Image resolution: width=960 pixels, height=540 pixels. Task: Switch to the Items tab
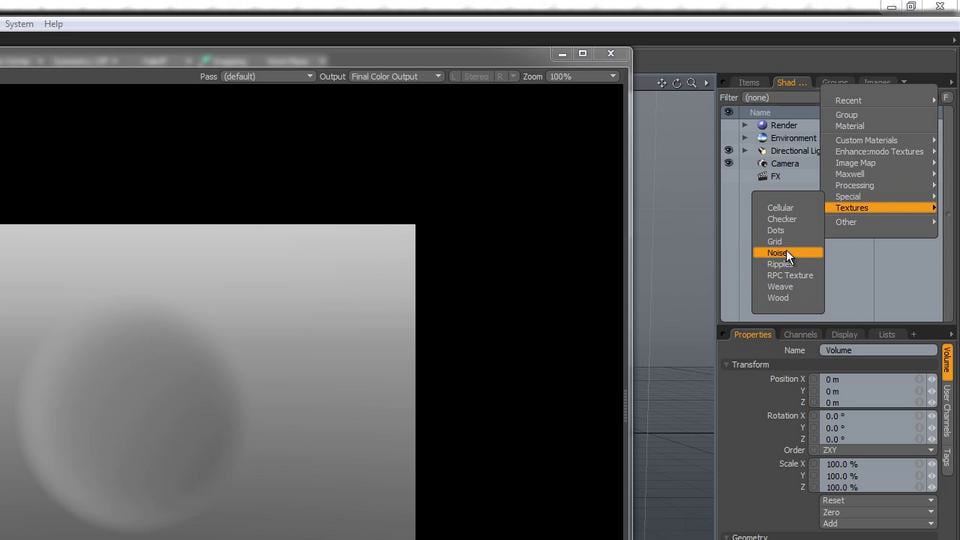pyautogui.click(x=749, y=83)
